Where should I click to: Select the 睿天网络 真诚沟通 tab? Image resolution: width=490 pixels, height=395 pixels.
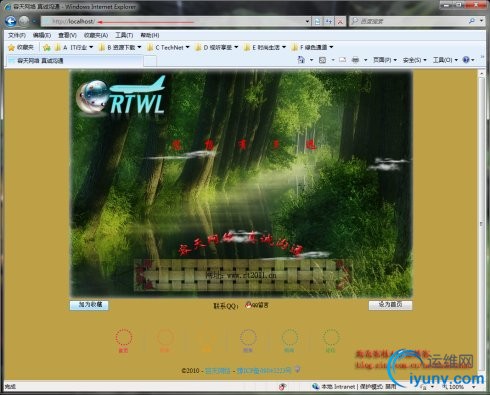click(75, 61)
